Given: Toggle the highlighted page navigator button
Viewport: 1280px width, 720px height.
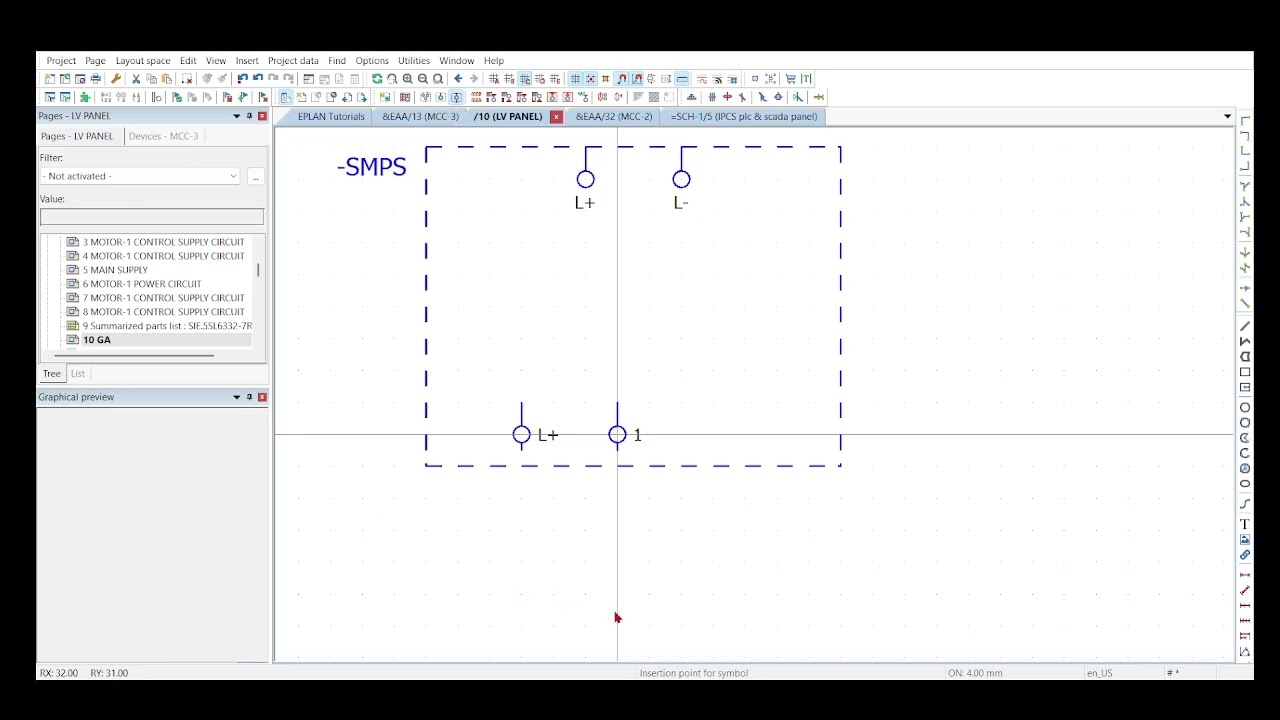Looking at the screenshot, I should (285, 97).
